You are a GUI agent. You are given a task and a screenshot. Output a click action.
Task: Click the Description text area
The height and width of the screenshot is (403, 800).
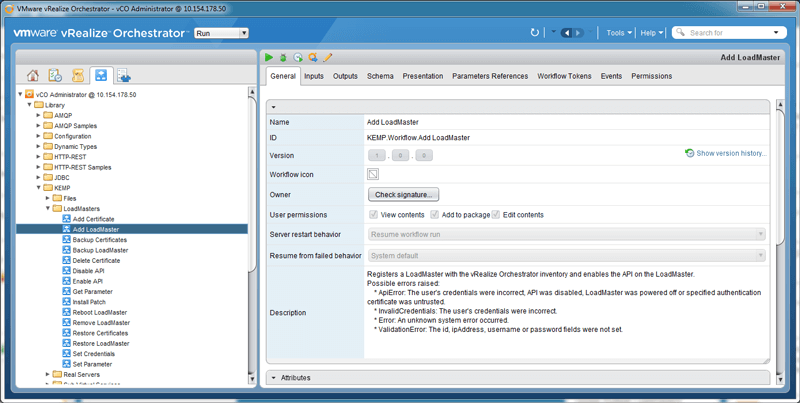pos(567,313)
